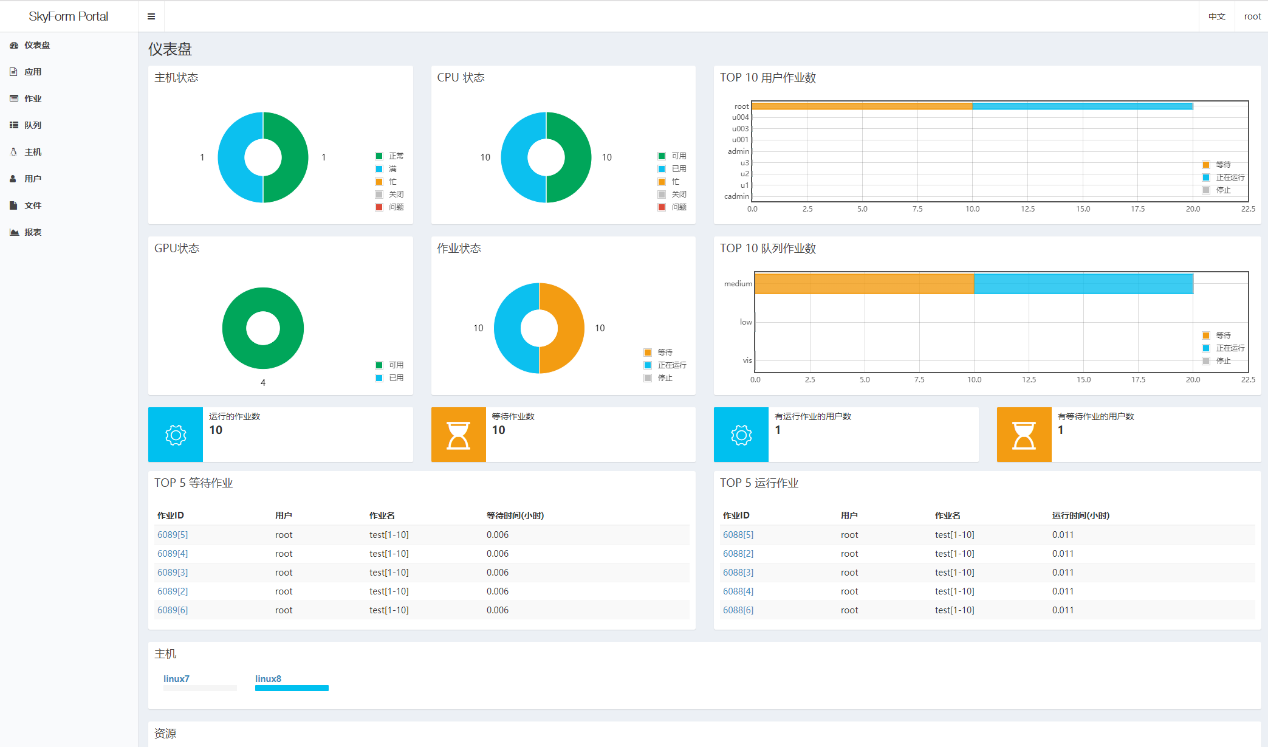The image size is (1268, 747).
Task: Toggle the 正在运行 legend in TOP 10 队列作业数 chart
Action: [x=1224, y=346]
